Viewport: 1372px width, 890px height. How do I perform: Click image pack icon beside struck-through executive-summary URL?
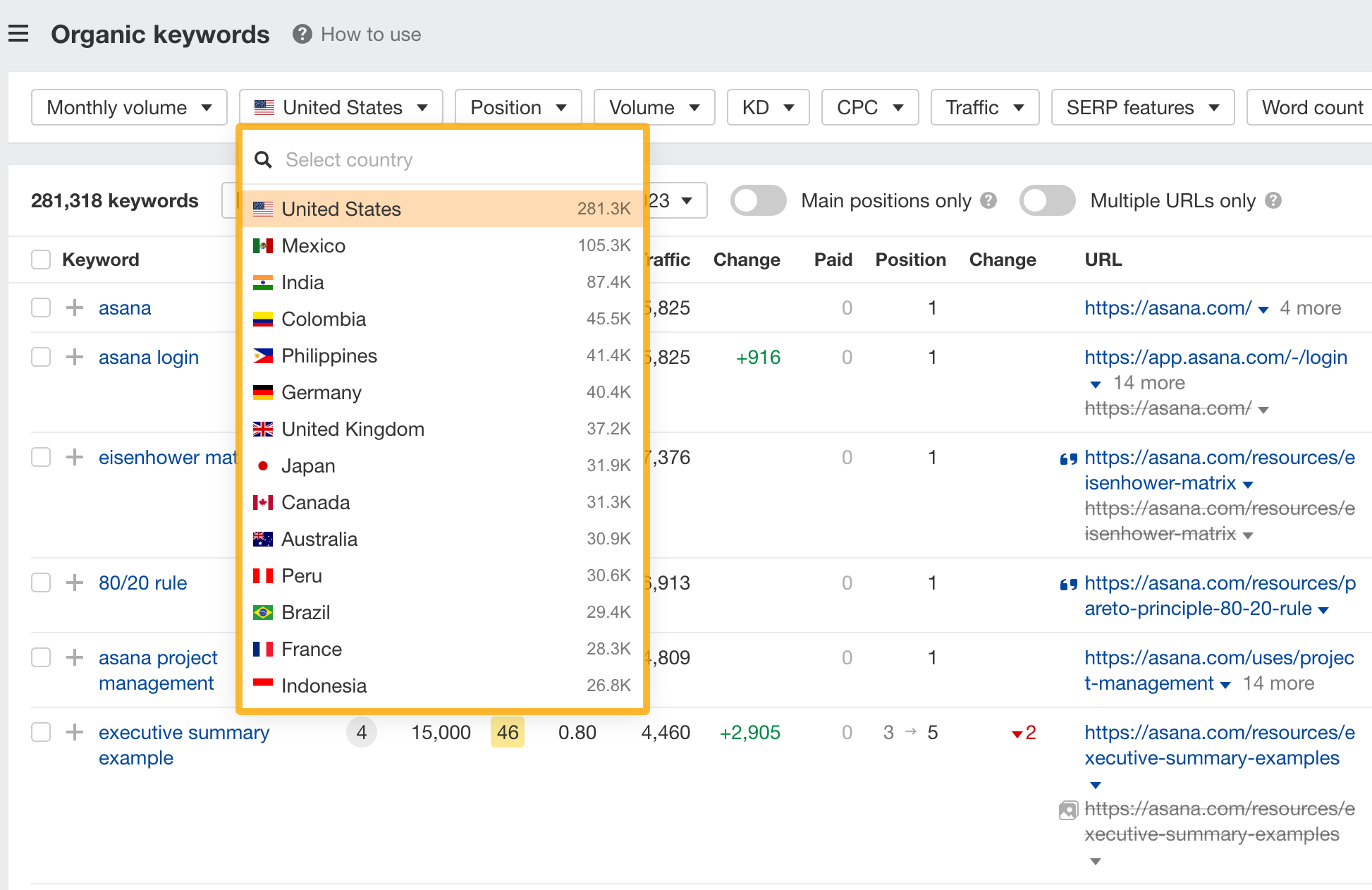(1068, 810)
